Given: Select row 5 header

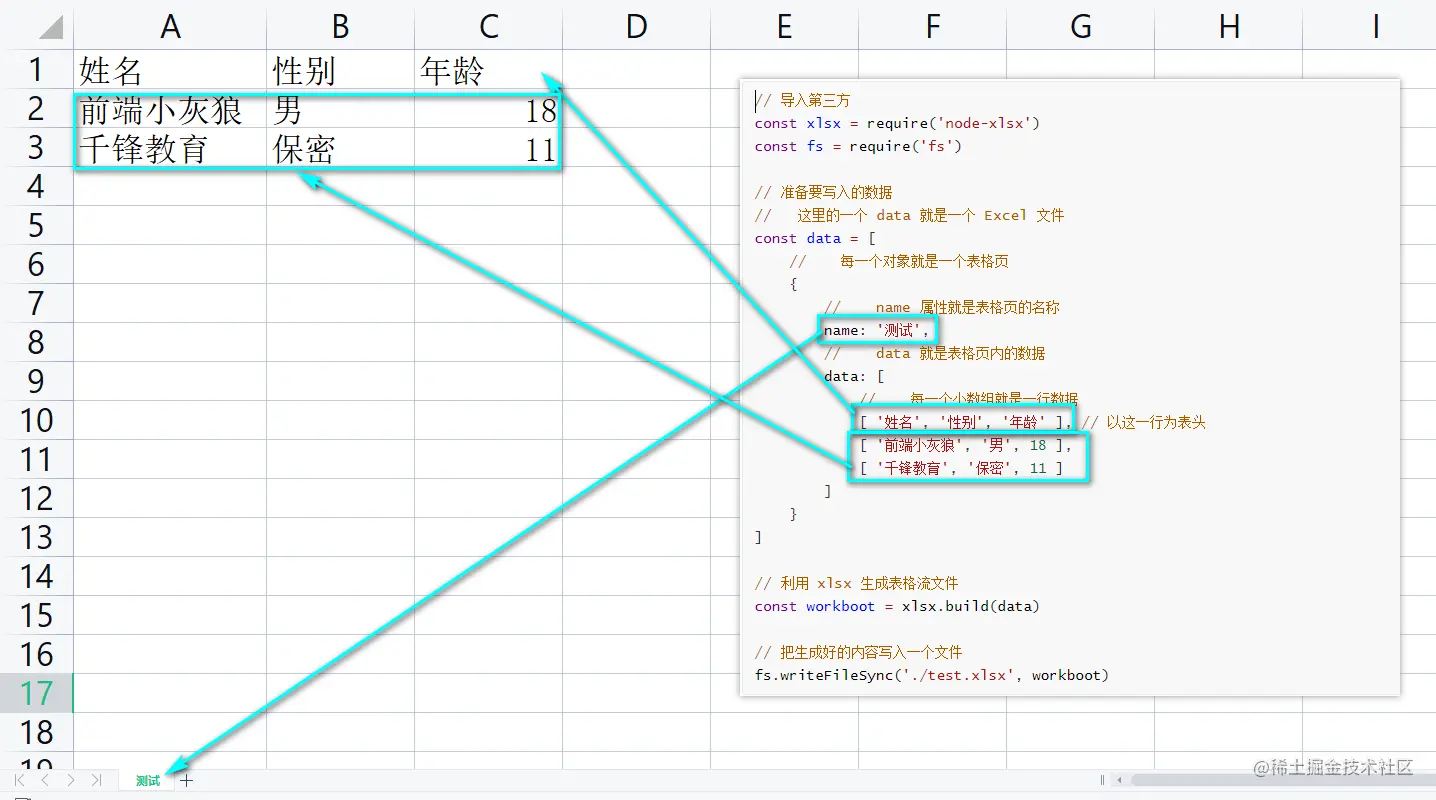Looking at the screenshot, I should tap(37, 226).
